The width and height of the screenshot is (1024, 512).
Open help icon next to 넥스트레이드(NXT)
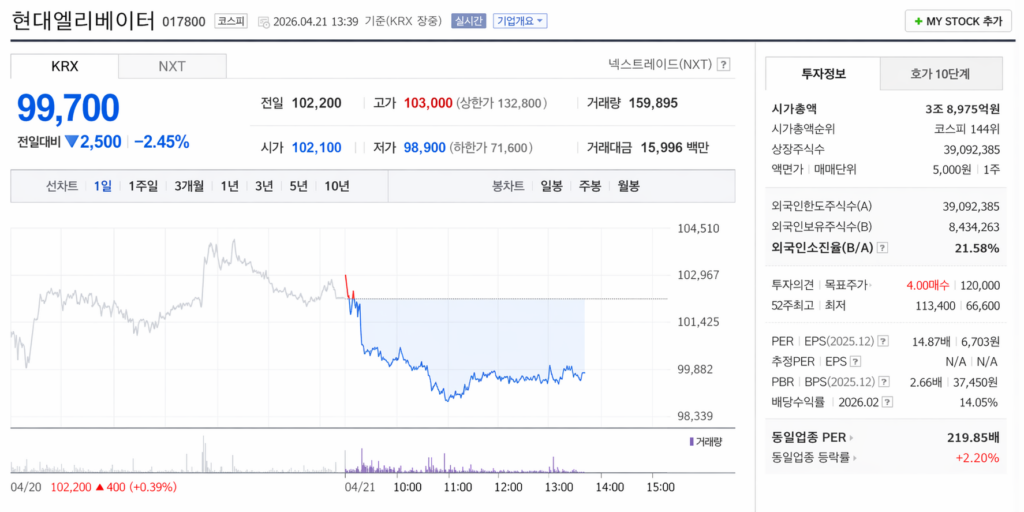click(723, 65)
